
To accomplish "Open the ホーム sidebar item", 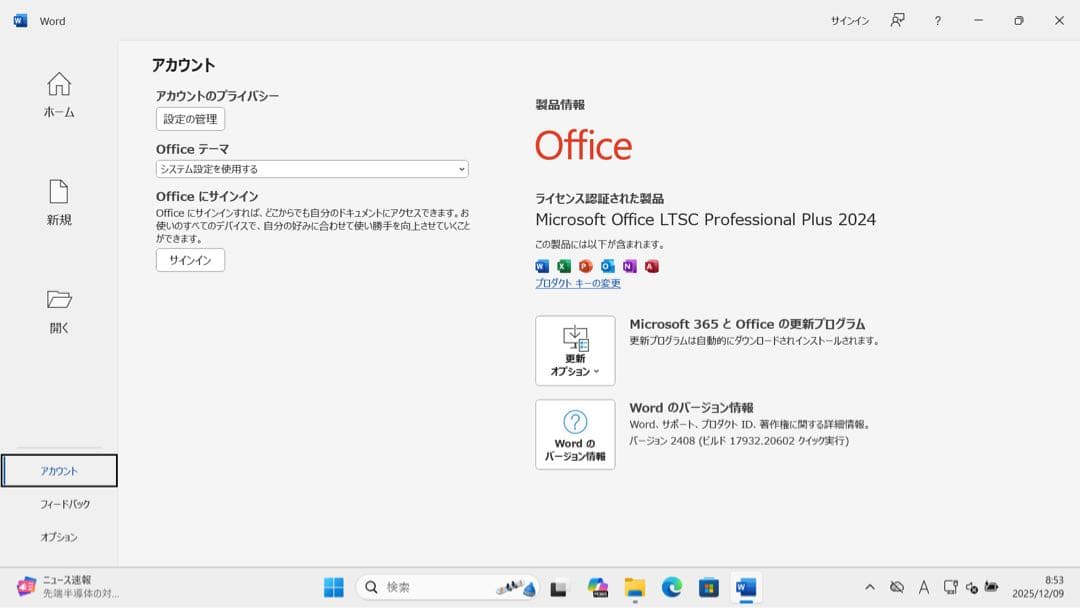I will click(58, 95).
